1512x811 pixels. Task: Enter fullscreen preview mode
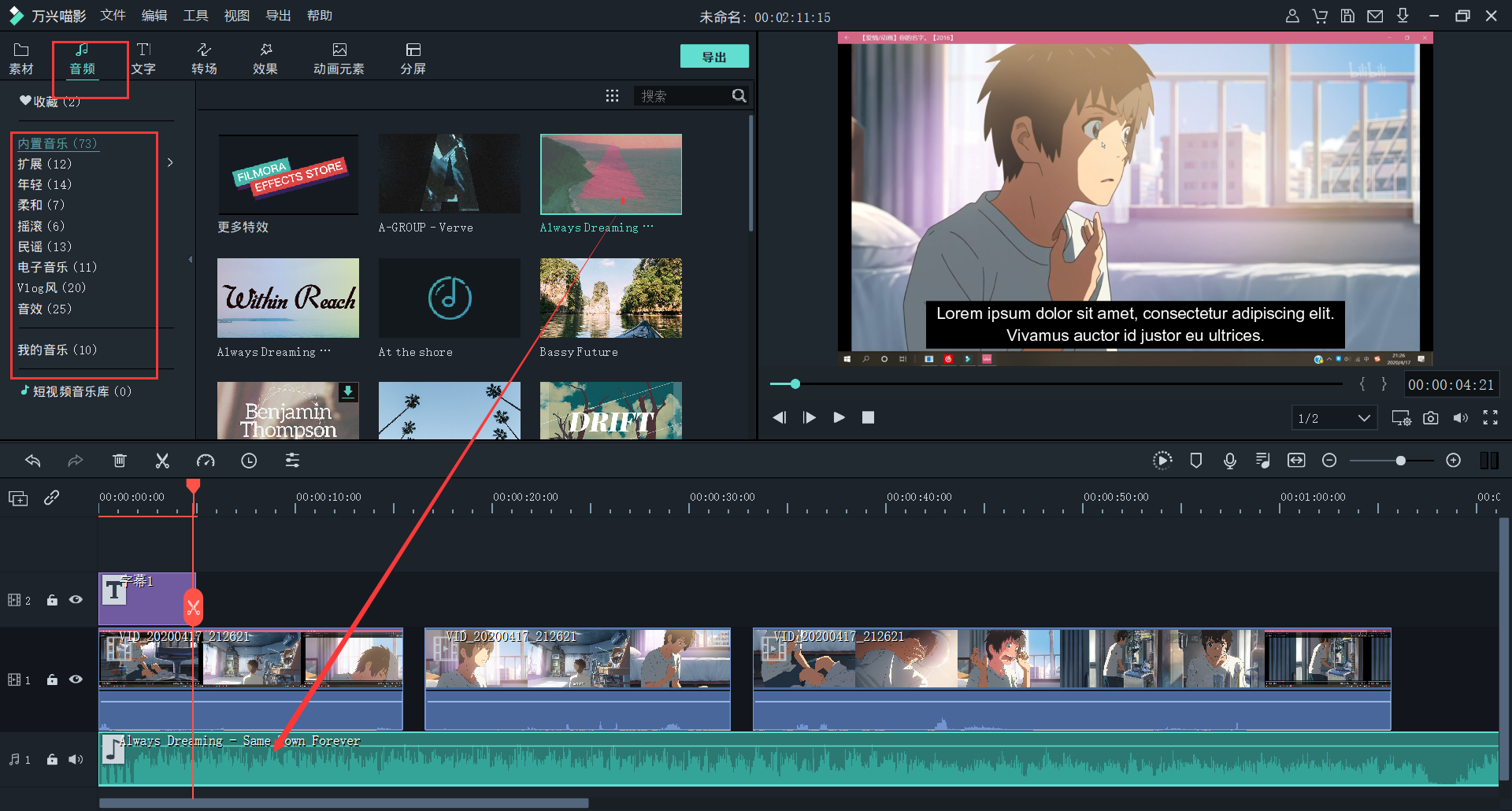point(1490,418)
